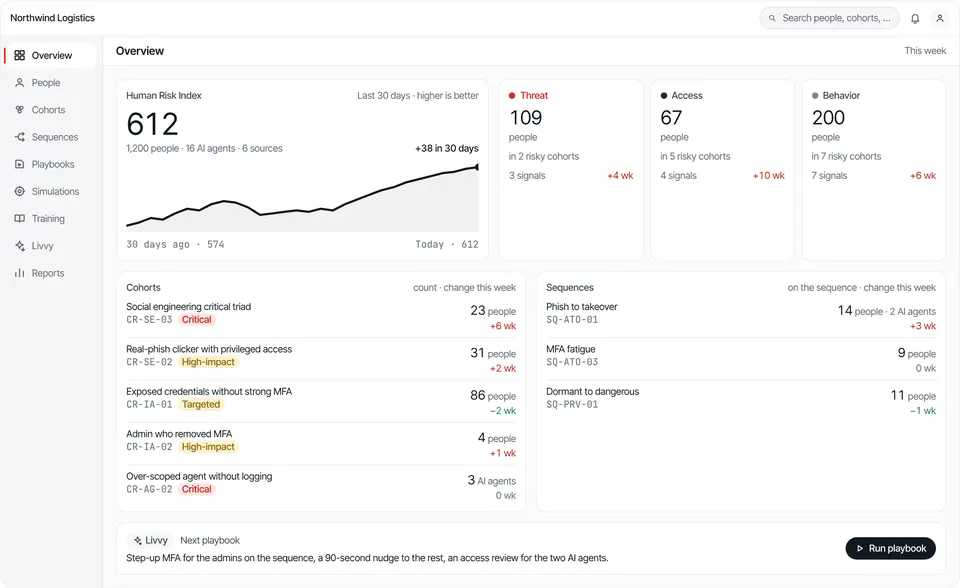Open the user profile icon

click(940, 18)
